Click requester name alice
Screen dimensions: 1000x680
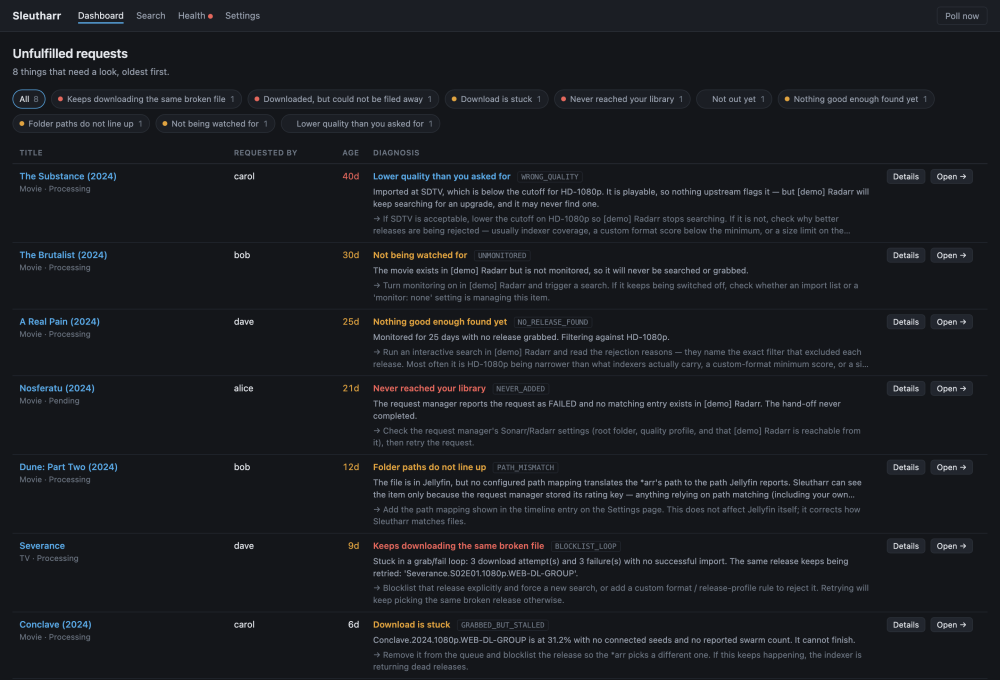pos(244,388)
